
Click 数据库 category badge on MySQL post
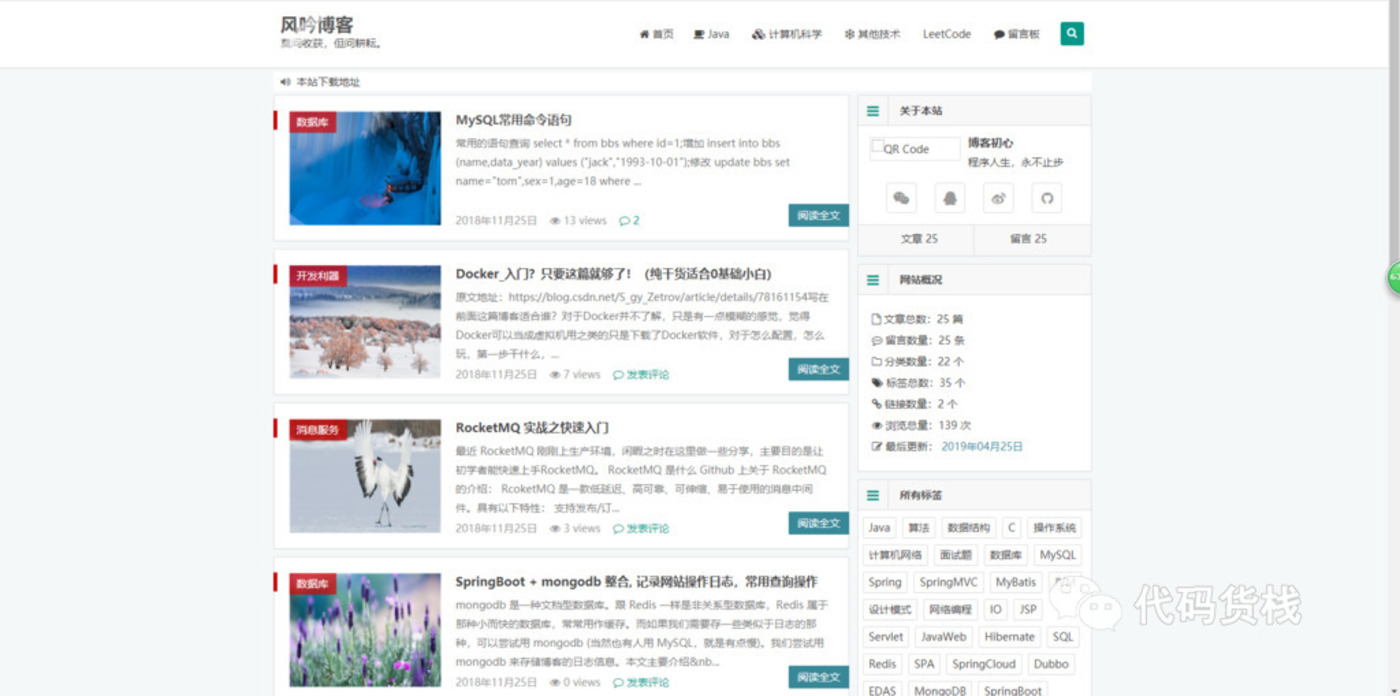tap(312, 122)
